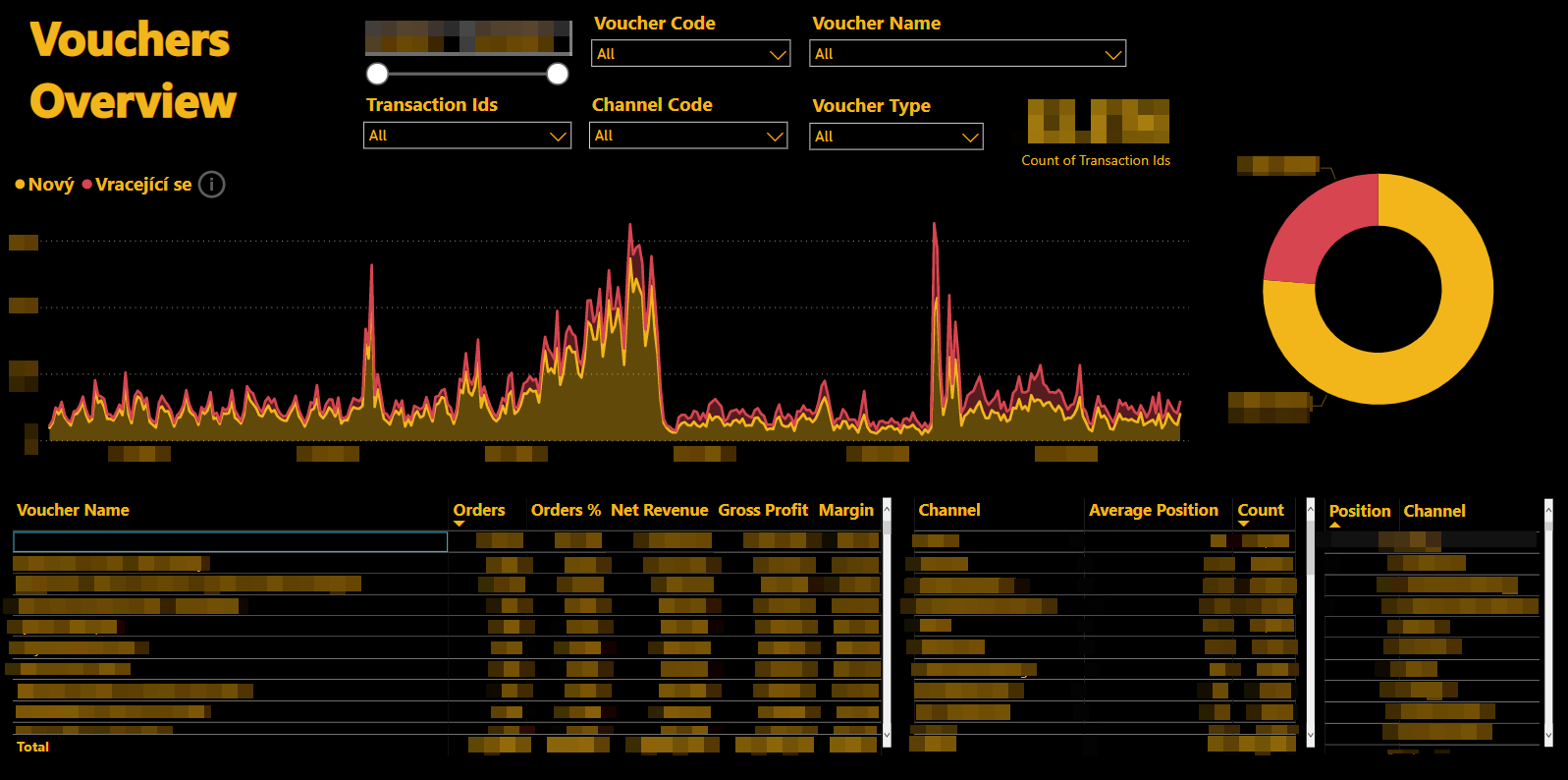The width and height of the screenshot is (1568, 780).
Task: Select the highlighted first voucher name cell
Action: (x=230, y=541)
